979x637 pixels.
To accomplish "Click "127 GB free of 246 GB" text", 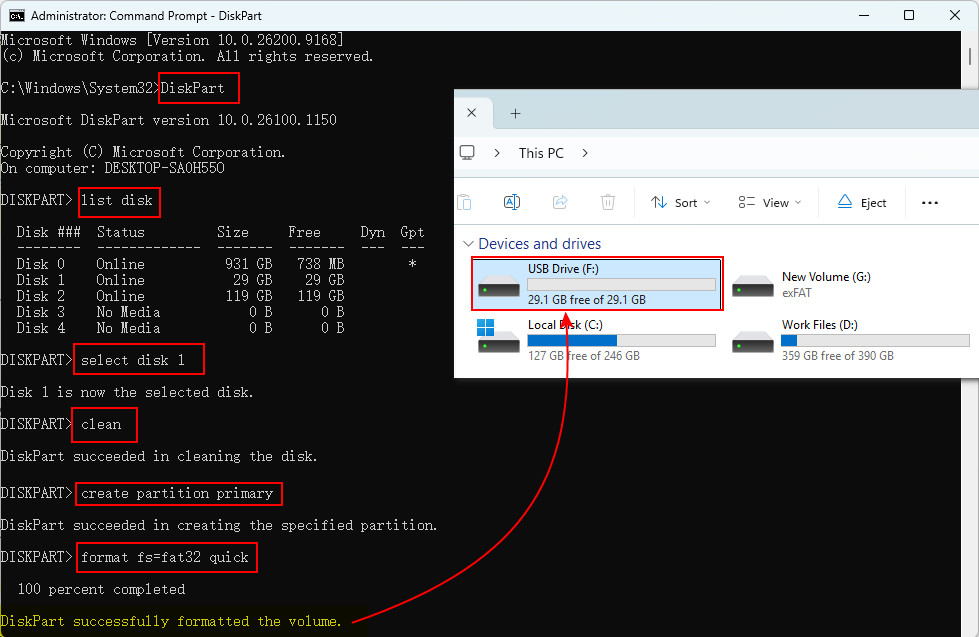I will [x=584, y=356].
